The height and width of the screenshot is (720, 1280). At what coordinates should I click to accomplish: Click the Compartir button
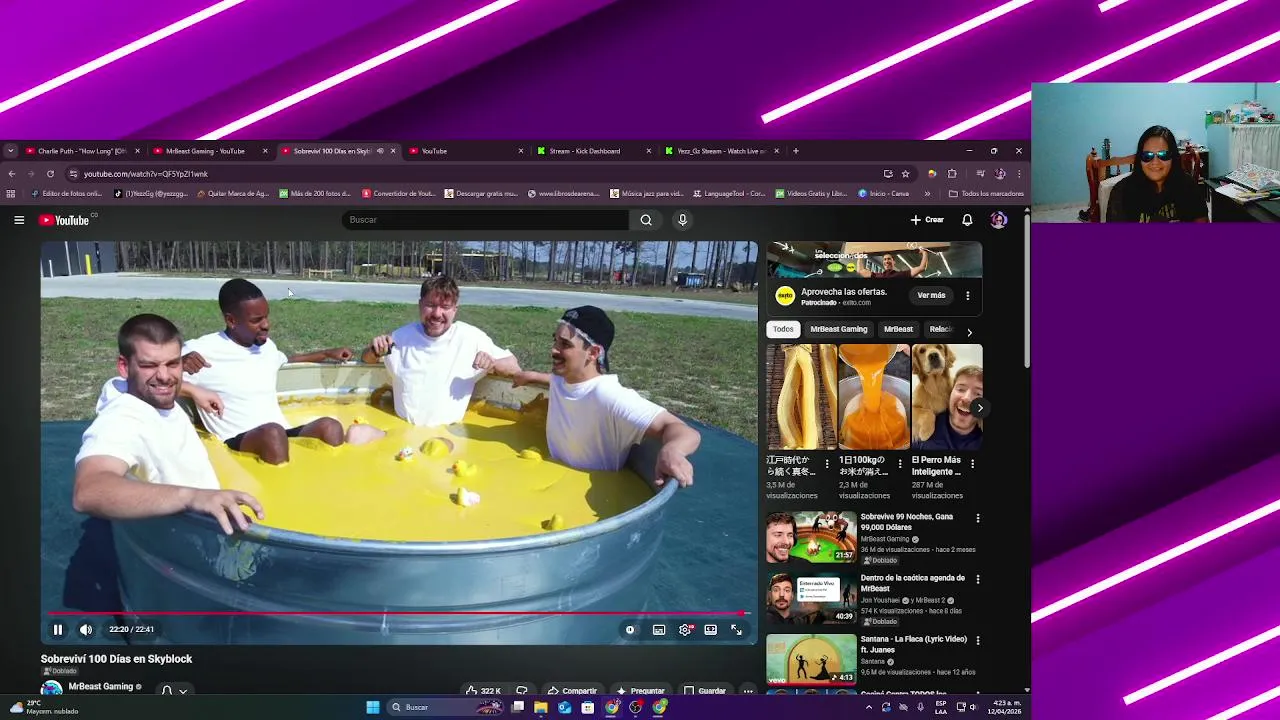572,690
